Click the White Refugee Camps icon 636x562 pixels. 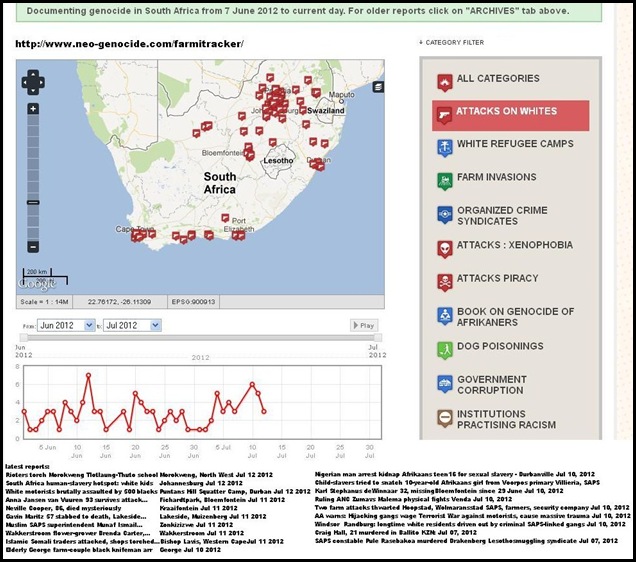[x=445, y=148]
